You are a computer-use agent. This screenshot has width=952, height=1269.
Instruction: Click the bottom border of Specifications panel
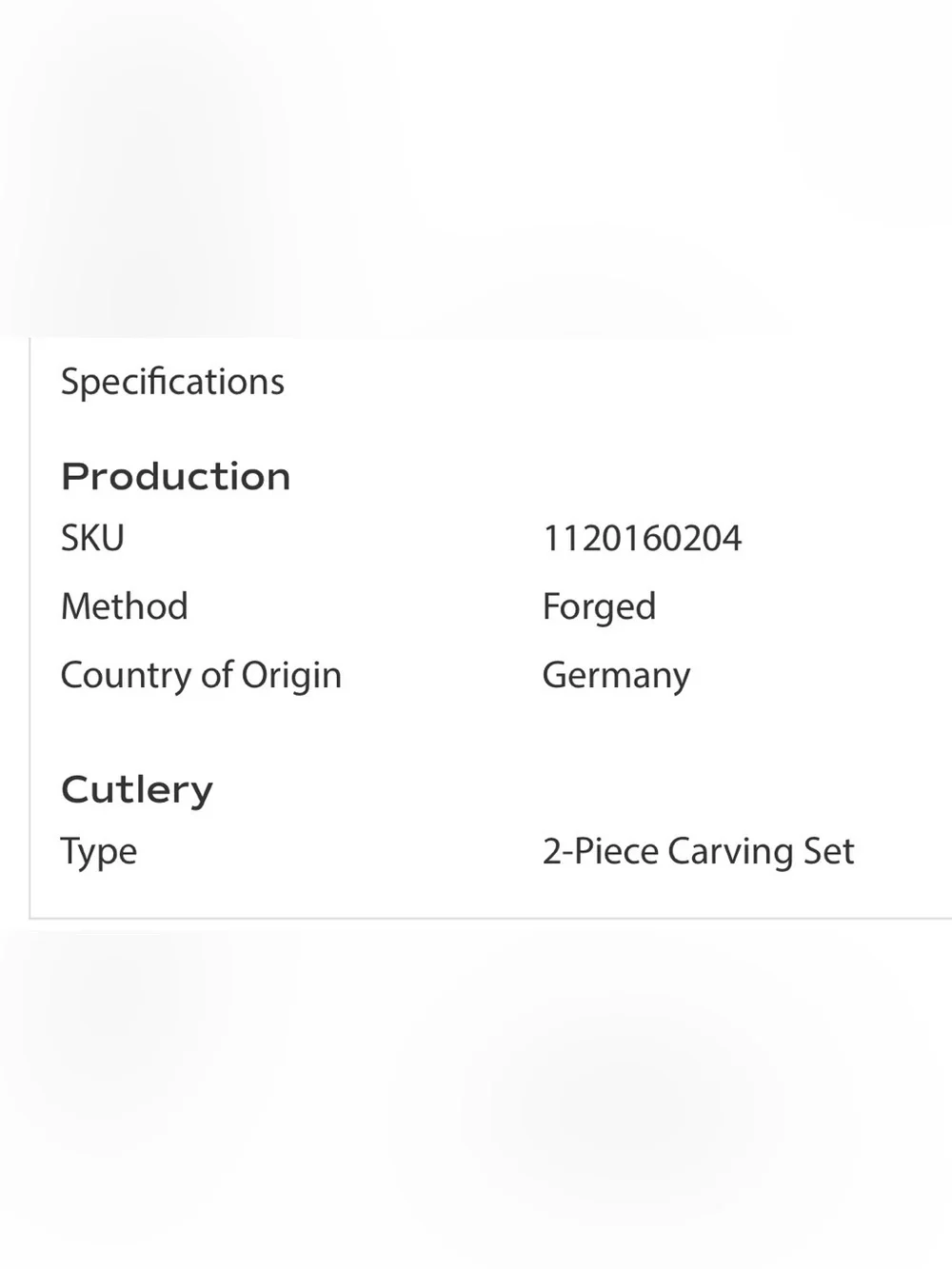click(x=490, y=919)
